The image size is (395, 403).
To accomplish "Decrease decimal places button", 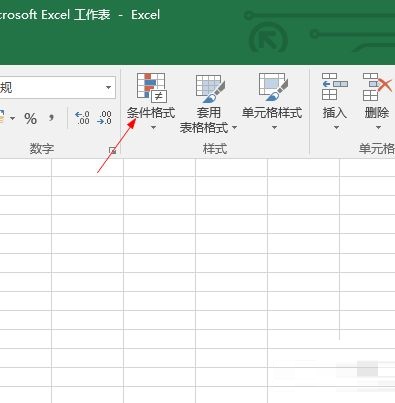I will 104,118.
